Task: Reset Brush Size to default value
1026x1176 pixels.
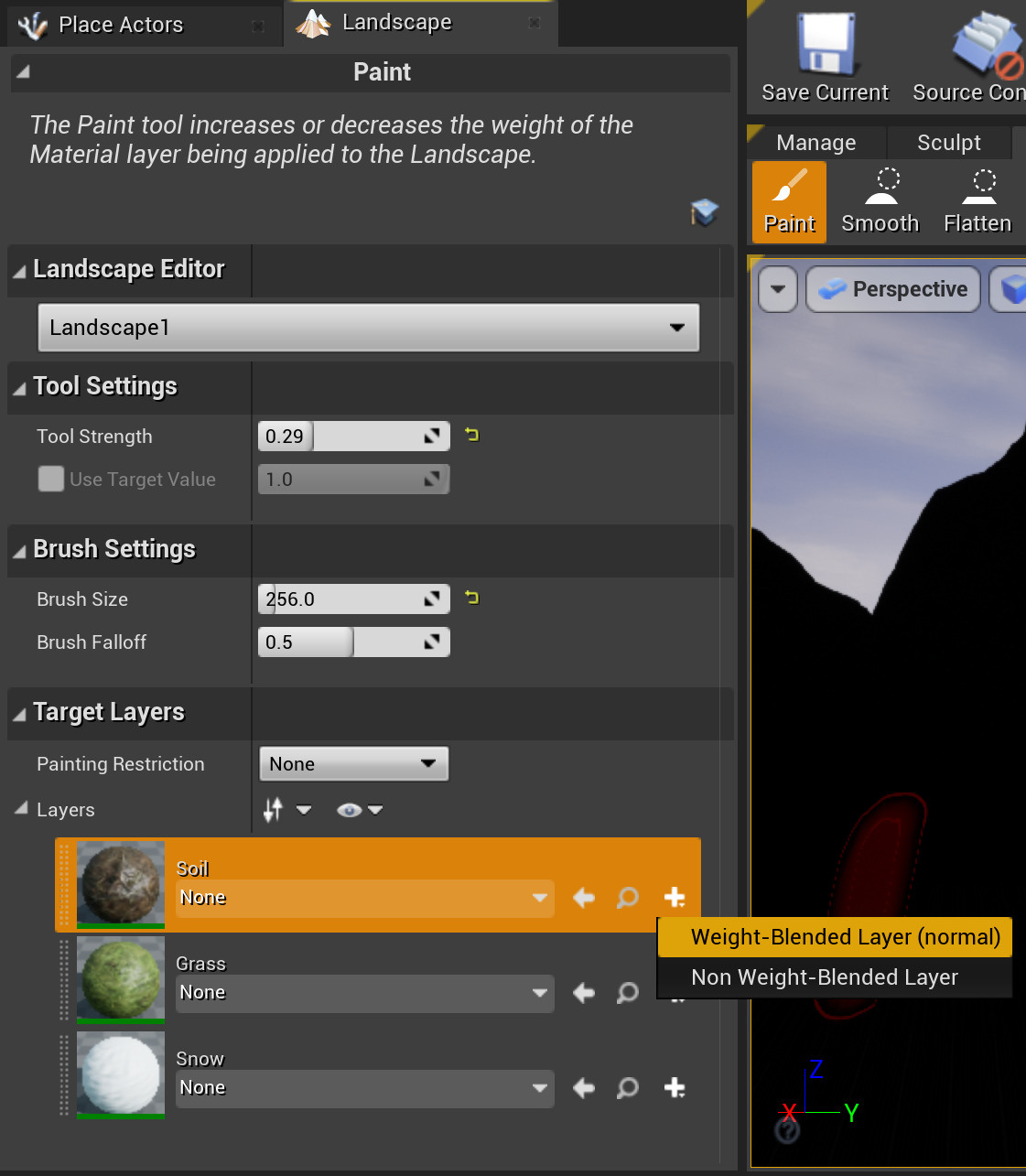Action: pos(471,597)
